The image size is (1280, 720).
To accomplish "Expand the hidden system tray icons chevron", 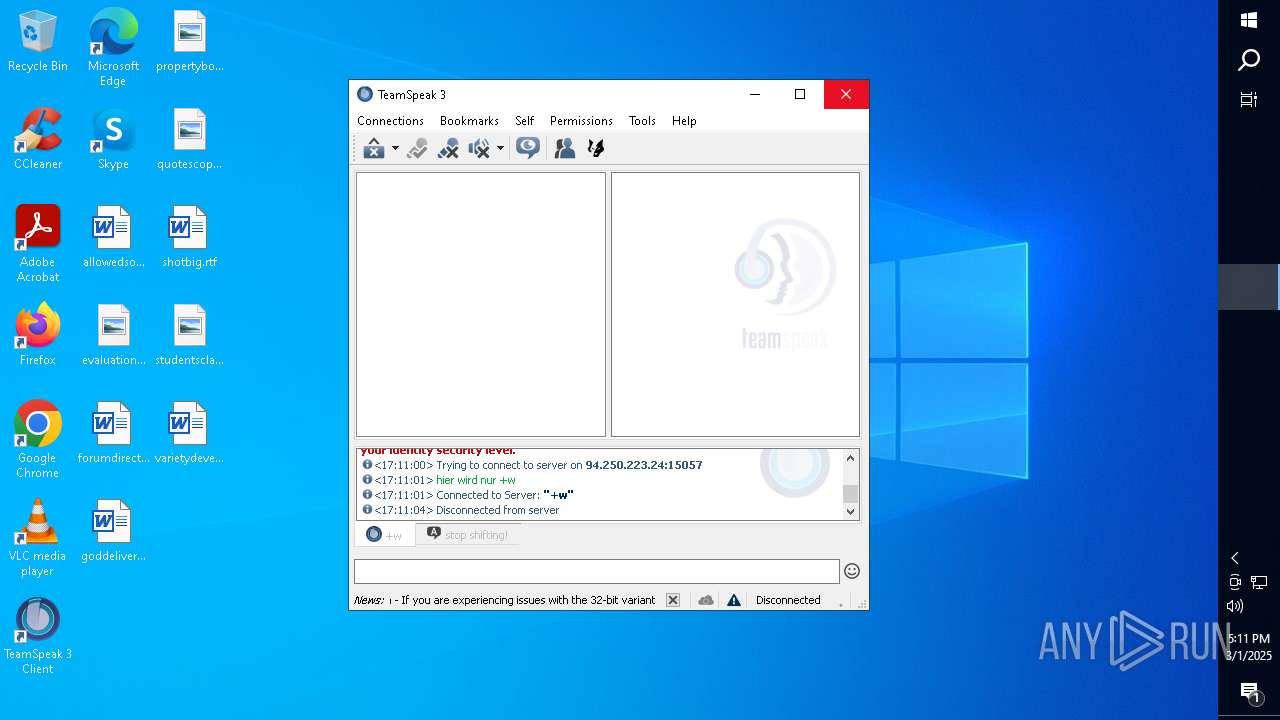I will point(1235,558).
